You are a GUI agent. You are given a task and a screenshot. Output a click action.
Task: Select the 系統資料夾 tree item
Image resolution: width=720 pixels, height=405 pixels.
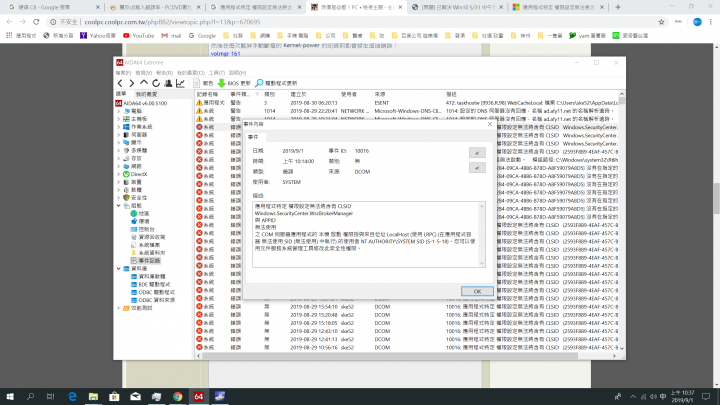148,253
